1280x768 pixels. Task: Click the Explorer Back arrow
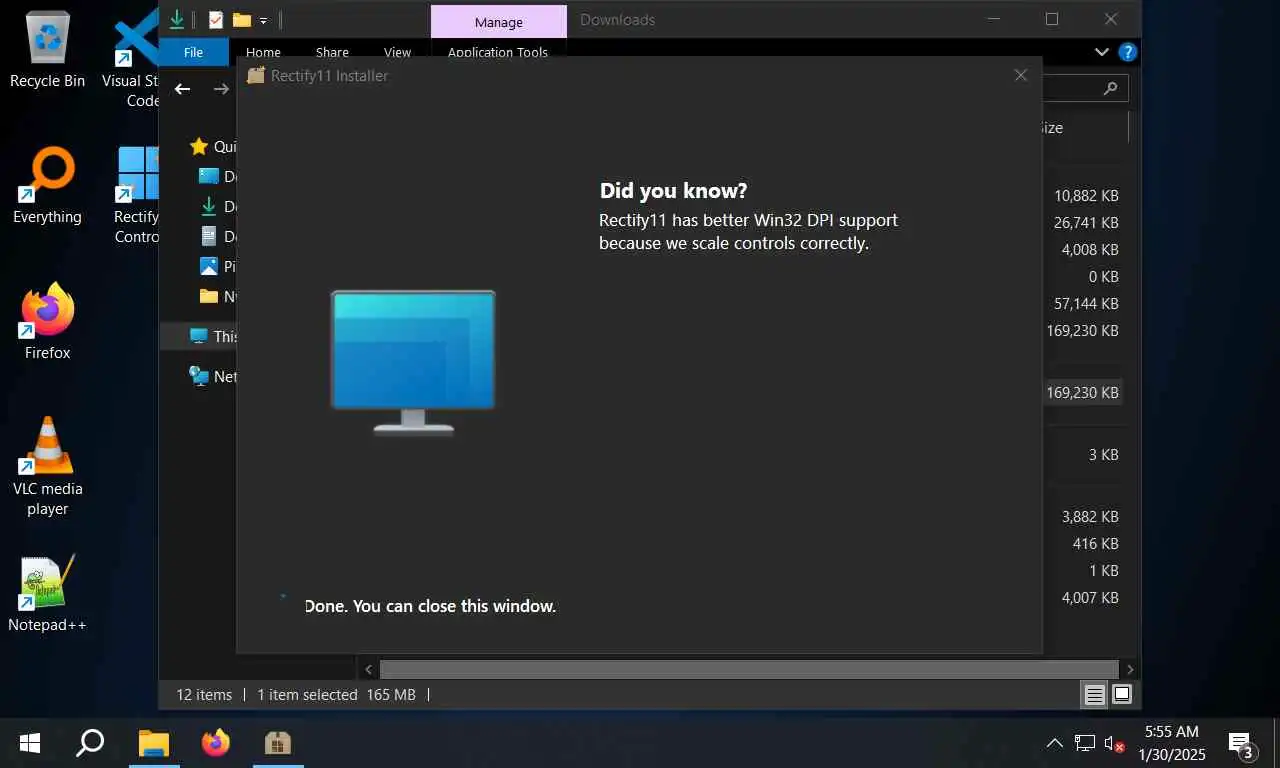[x=182, y=89]
